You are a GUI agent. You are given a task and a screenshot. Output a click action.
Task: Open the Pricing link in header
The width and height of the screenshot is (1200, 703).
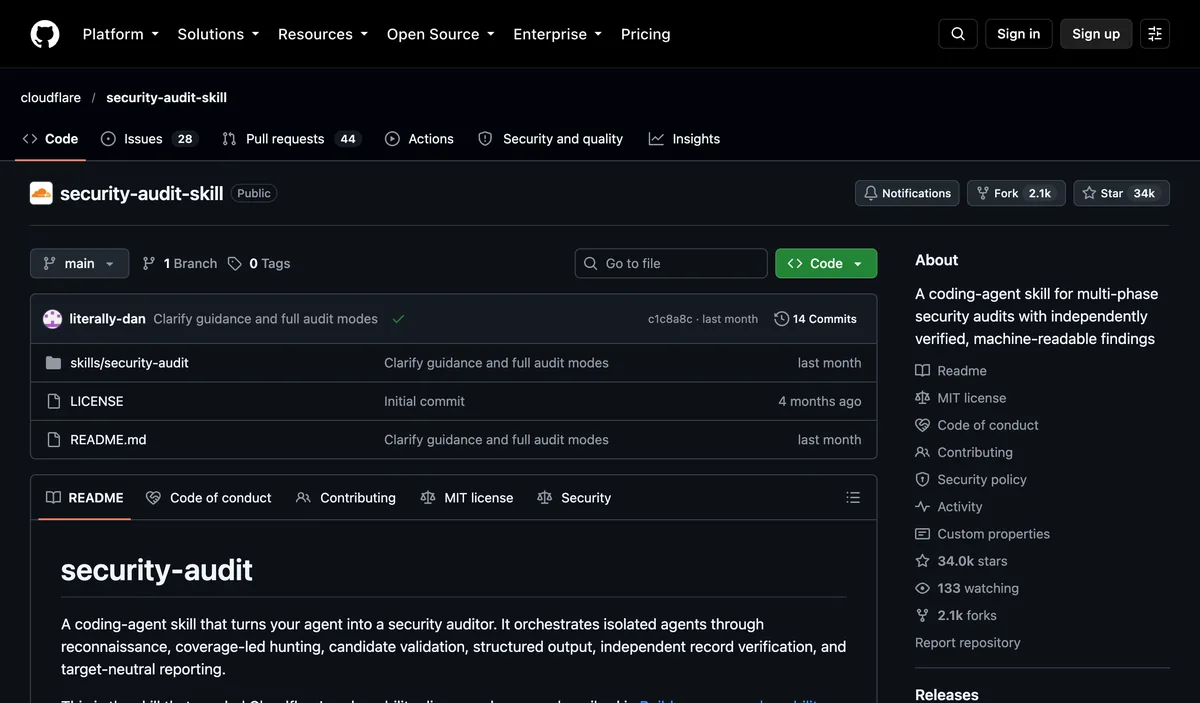click(x=646, y=34)
